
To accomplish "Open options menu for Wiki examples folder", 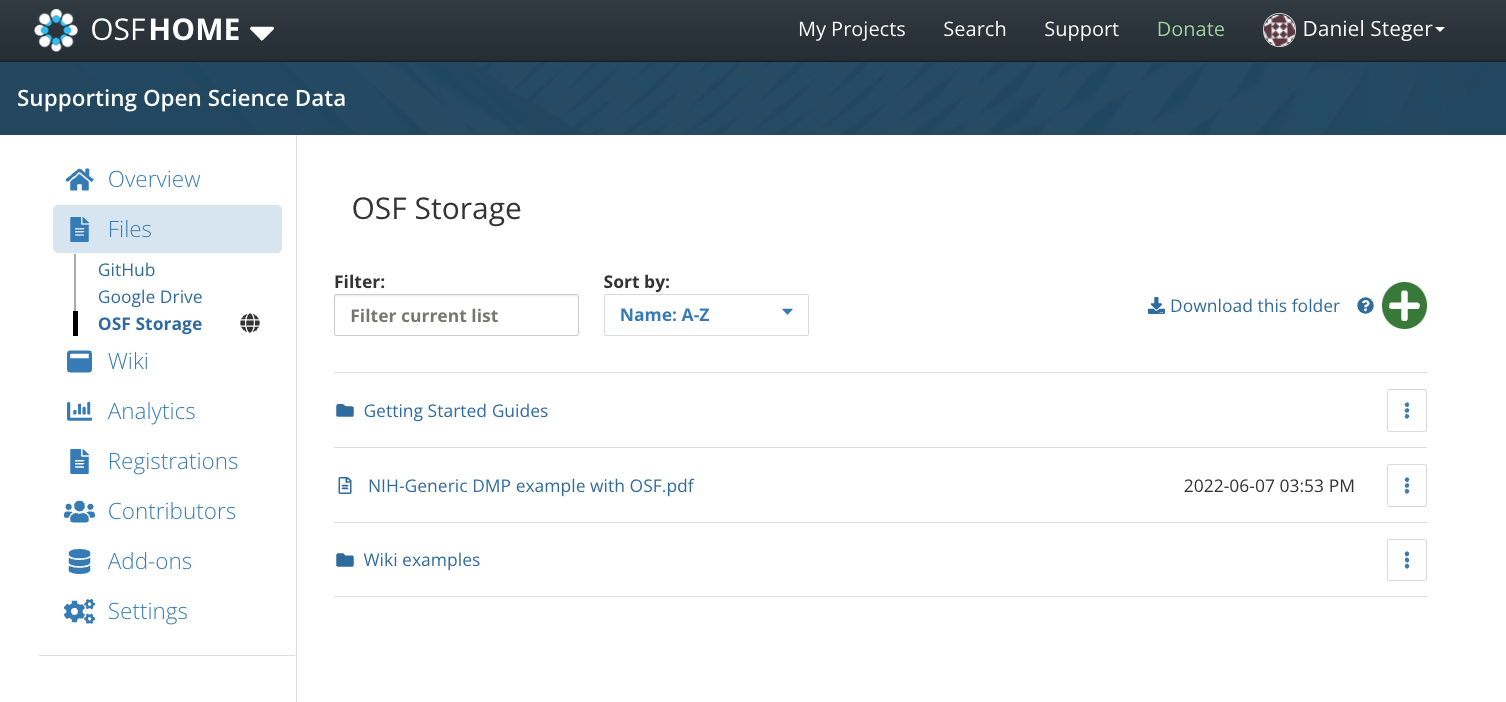I will click(x=1406, y=560).
